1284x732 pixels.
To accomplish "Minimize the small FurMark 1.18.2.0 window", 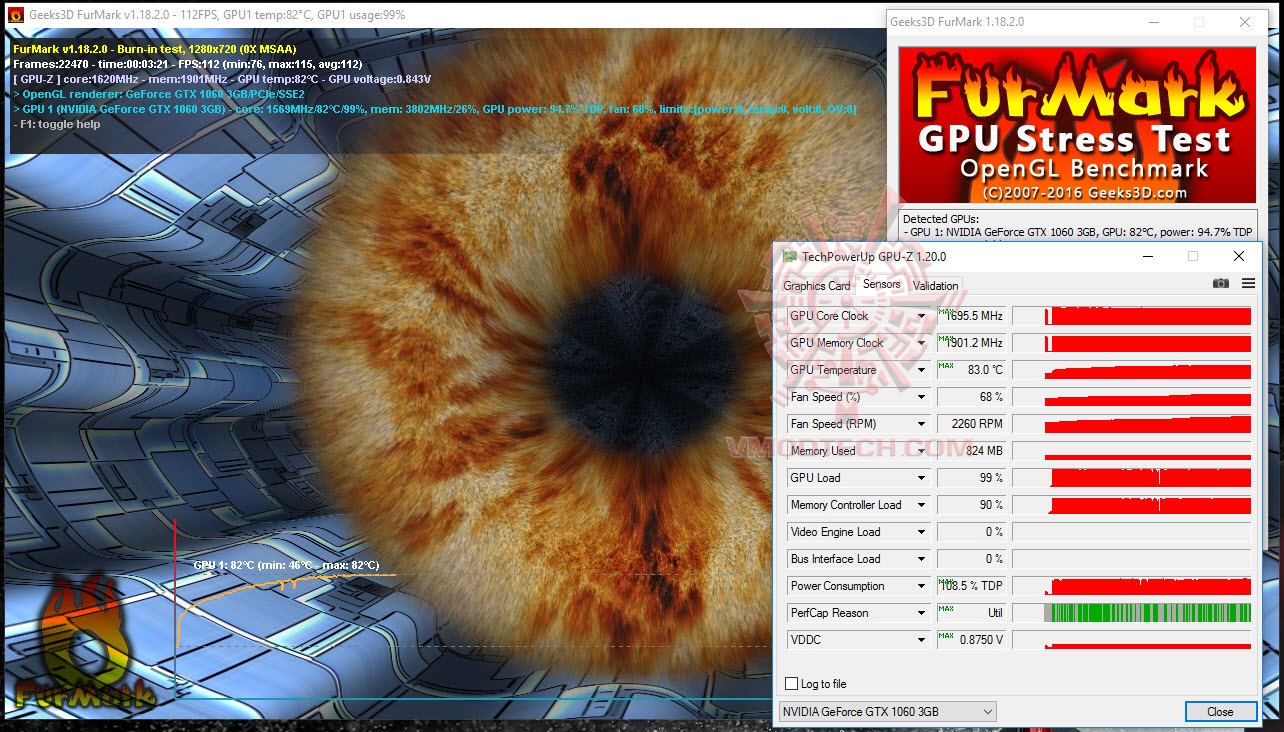I will pos(1152,22).
